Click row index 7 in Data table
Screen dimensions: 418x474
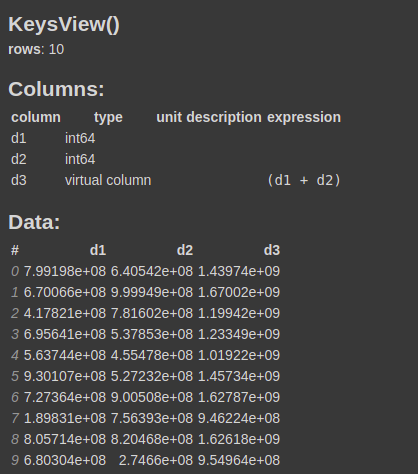[15, 418]
